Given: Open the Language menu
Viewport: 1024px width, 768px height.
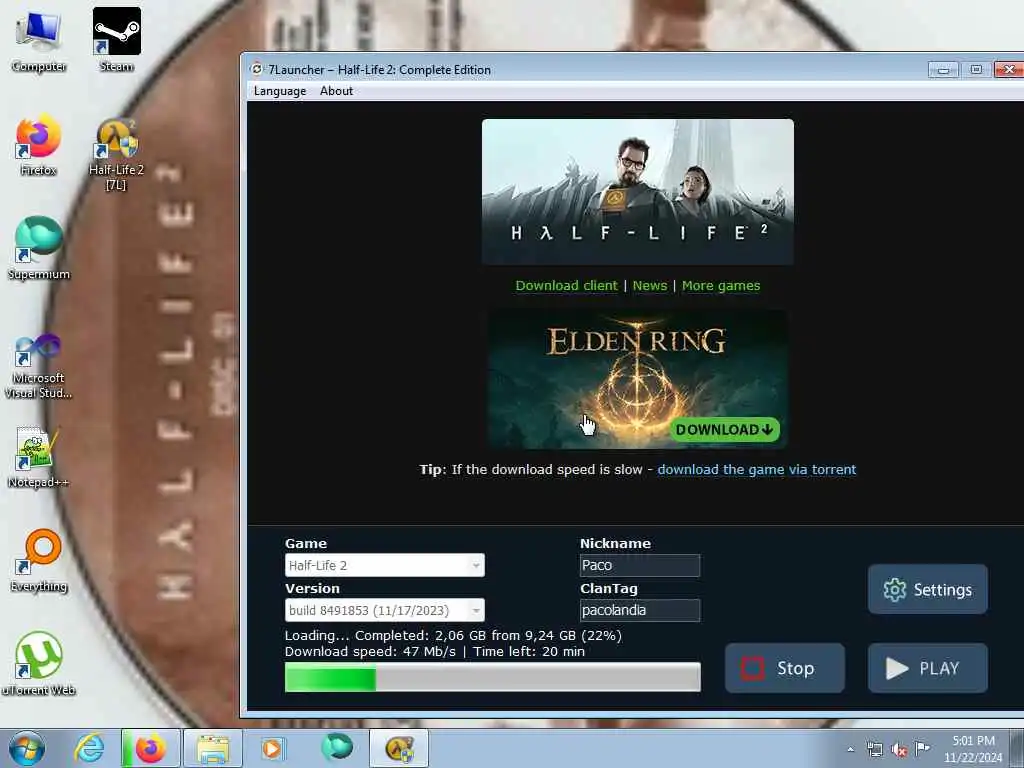Looking at the screenshot, I should 280,91.
